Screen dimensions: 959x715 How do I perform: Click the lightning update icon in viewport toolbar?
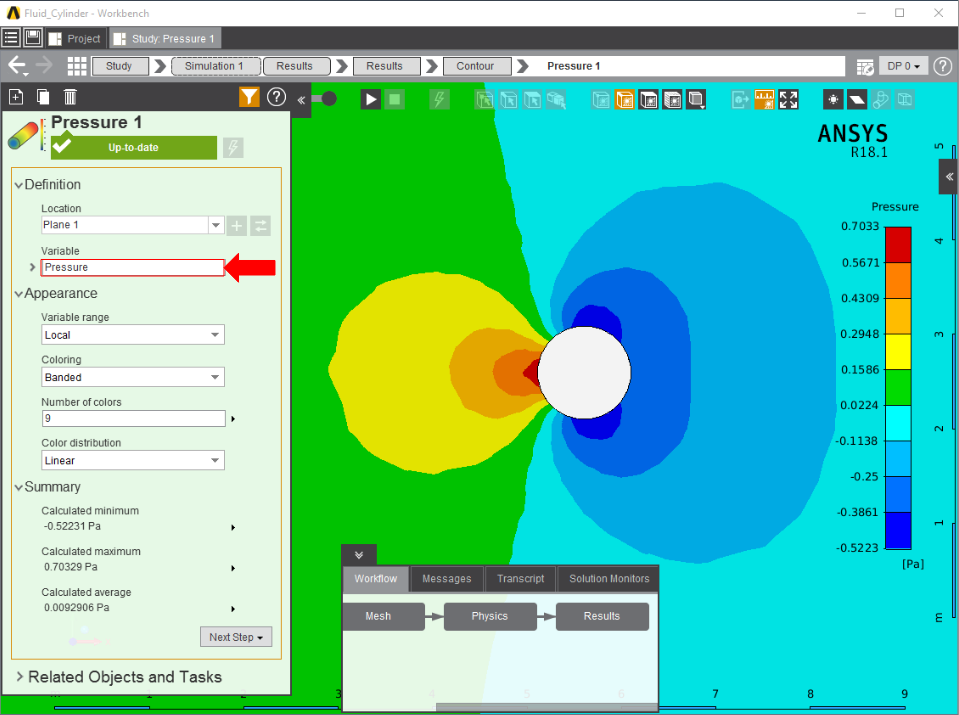click(x=439, y=99)
